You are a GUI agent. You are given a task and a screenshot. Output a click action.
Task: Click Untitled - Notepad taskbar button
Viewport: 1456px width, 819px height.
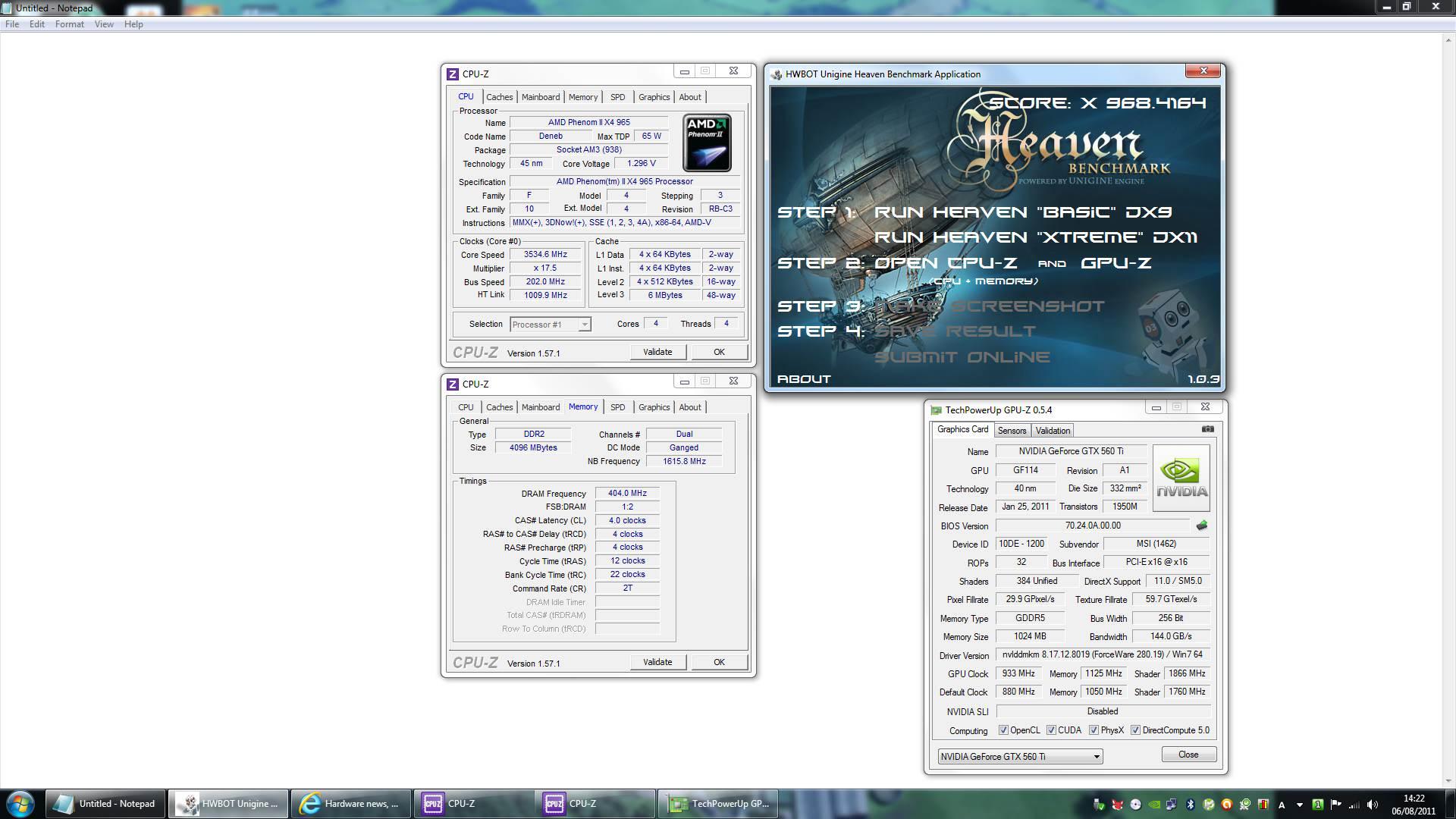coord(106,804)
